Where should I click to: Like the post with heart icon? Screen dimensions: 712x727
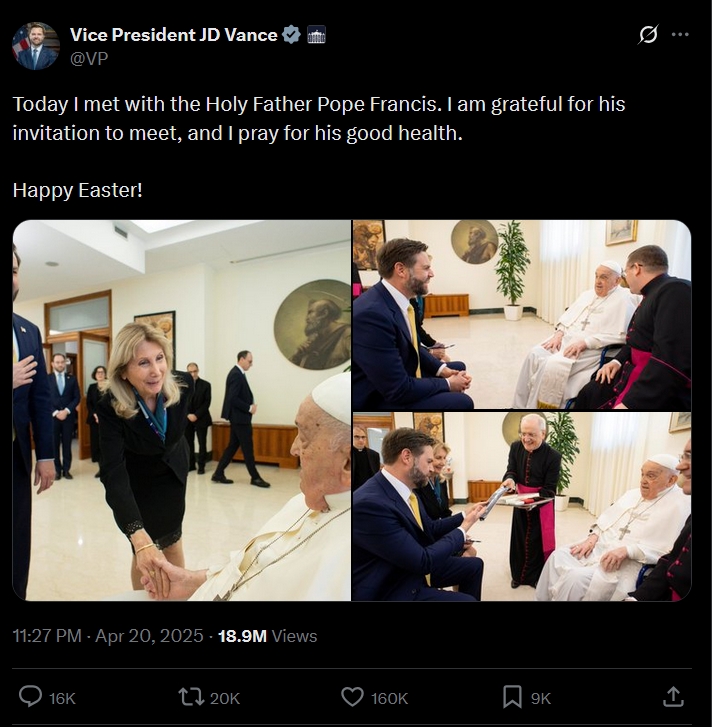tap(352, 697)
